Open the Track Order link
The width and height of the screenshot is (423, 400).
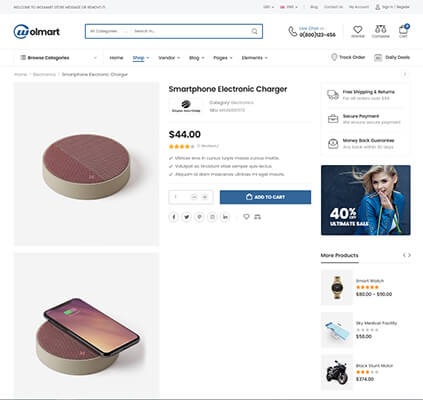click(348, 57)
